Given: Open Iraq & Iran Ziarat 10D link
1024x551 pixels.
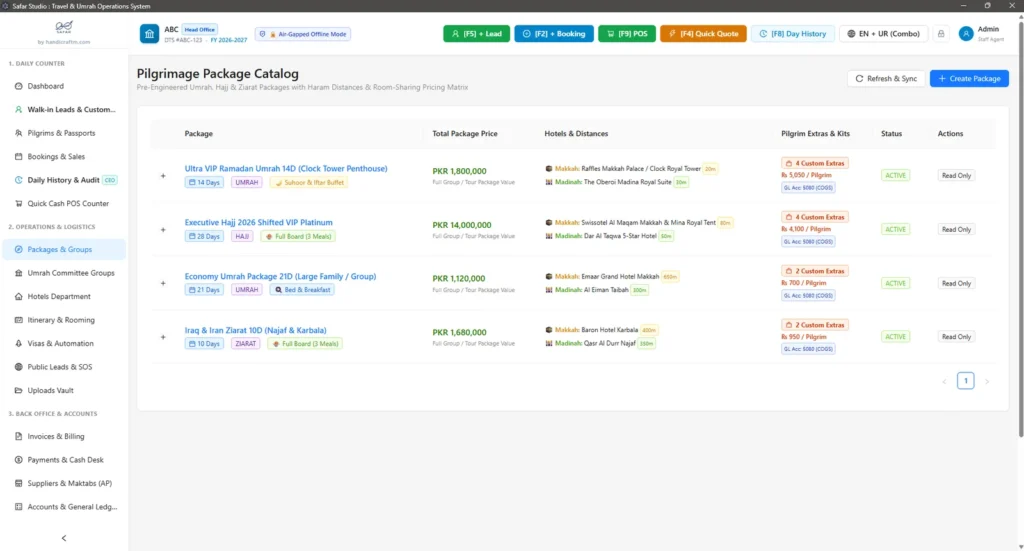Looking at the screenshot, I should [x=255, y=330].
